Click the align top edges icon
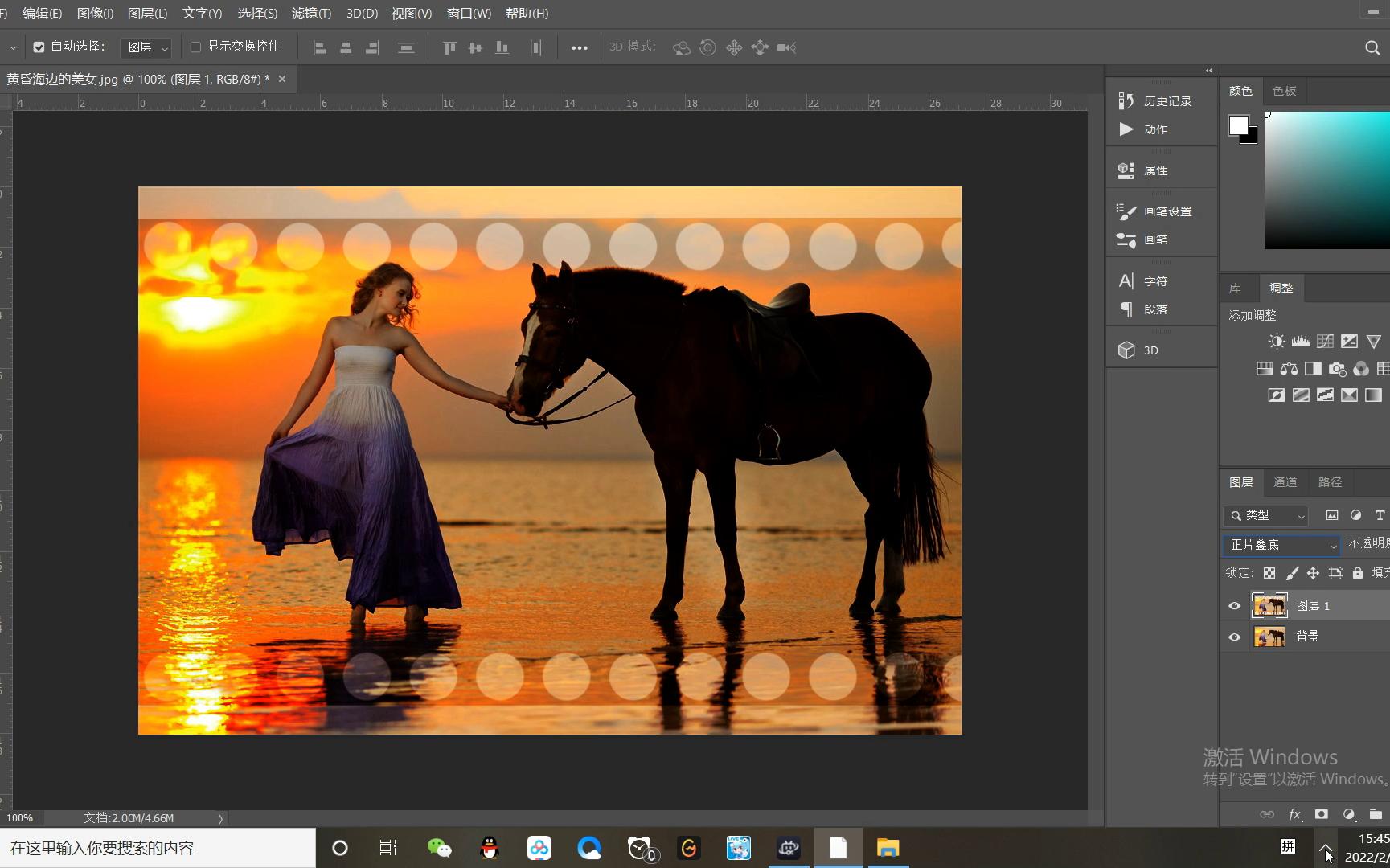1390x868 pixels. coord(449,48)
